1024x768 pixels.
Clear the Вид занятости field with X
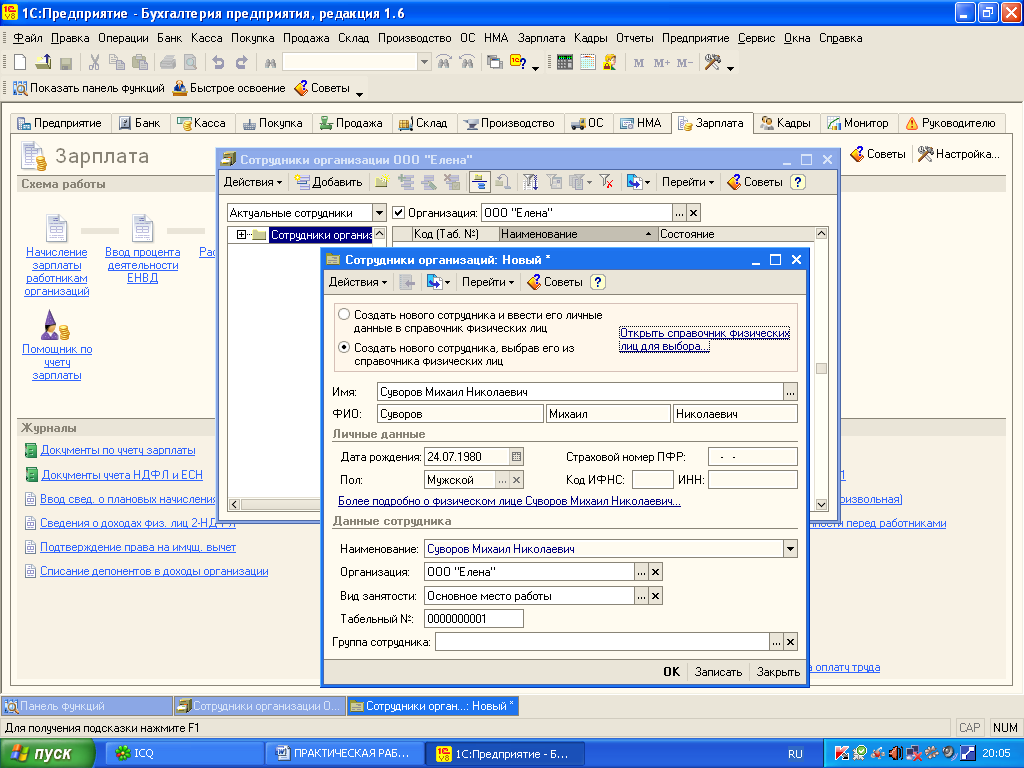pos(656,596)
